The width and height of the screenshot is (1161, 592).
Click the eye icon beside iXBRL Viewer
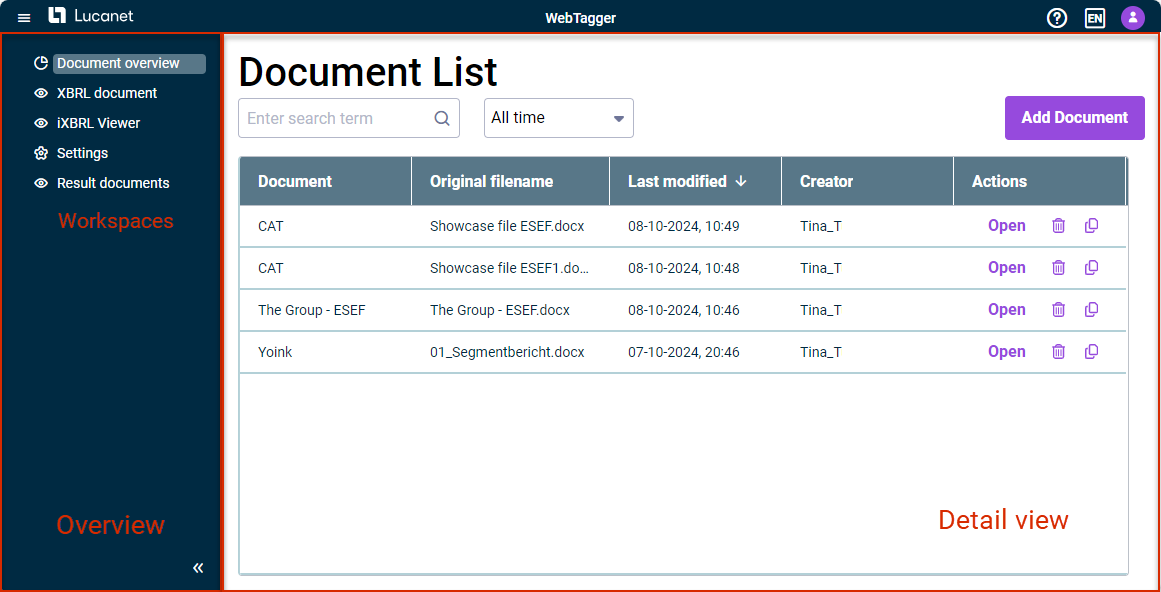(41, 123)
